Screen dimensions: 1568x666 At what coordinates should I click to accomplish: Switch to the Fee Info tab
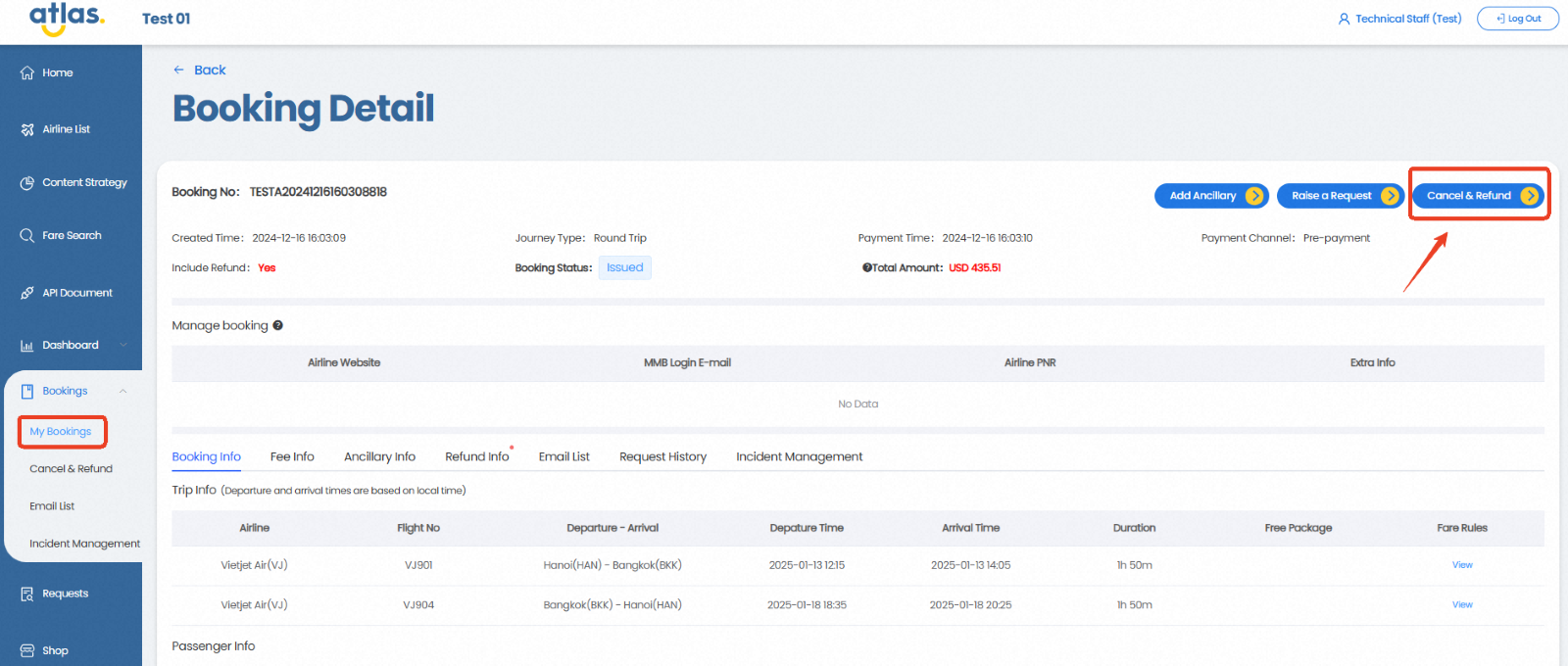[x=292, y=456]
